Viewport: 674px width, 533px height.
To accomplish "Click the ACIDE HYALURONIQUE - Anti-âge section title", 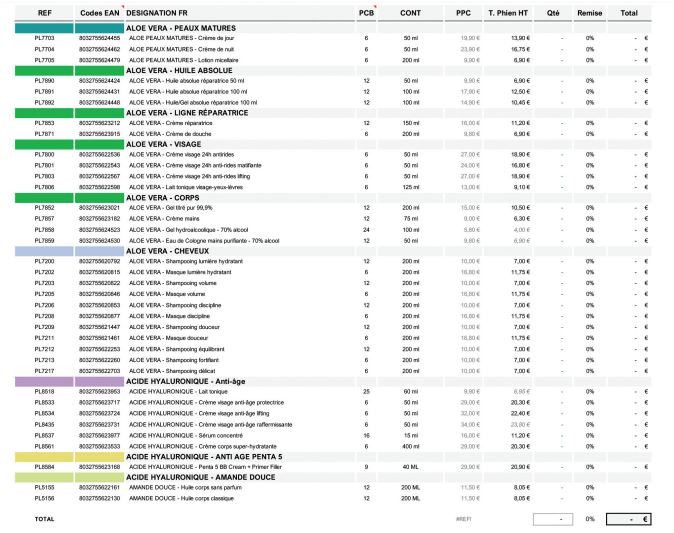I will point(186,381).
